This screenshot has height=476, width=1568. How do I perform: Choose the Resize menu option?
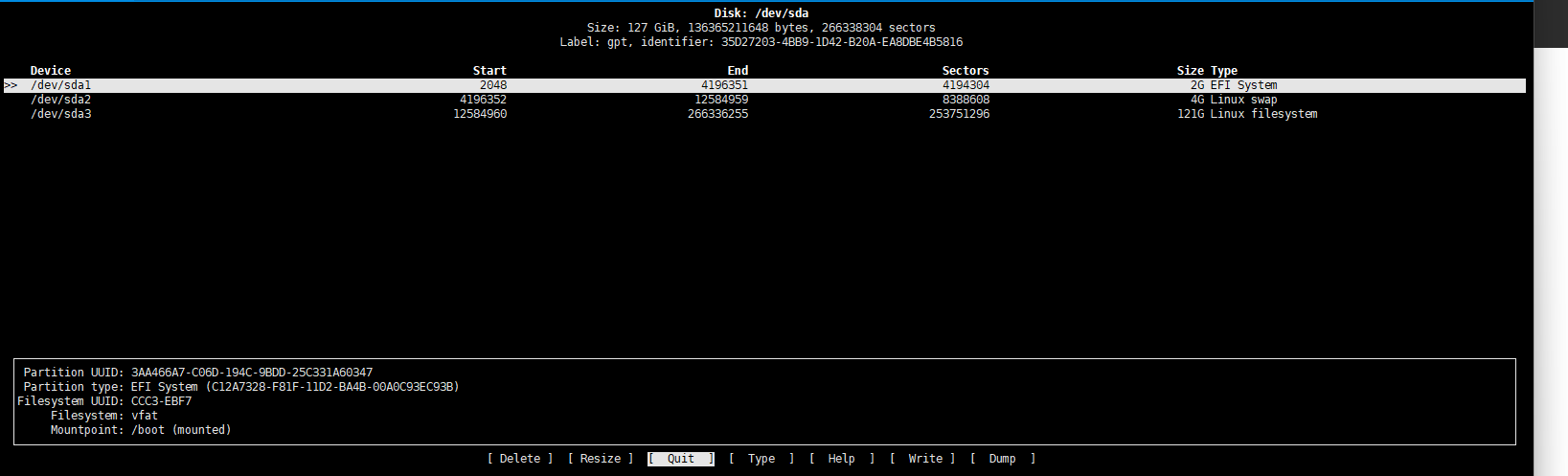[x=601, y=459]
